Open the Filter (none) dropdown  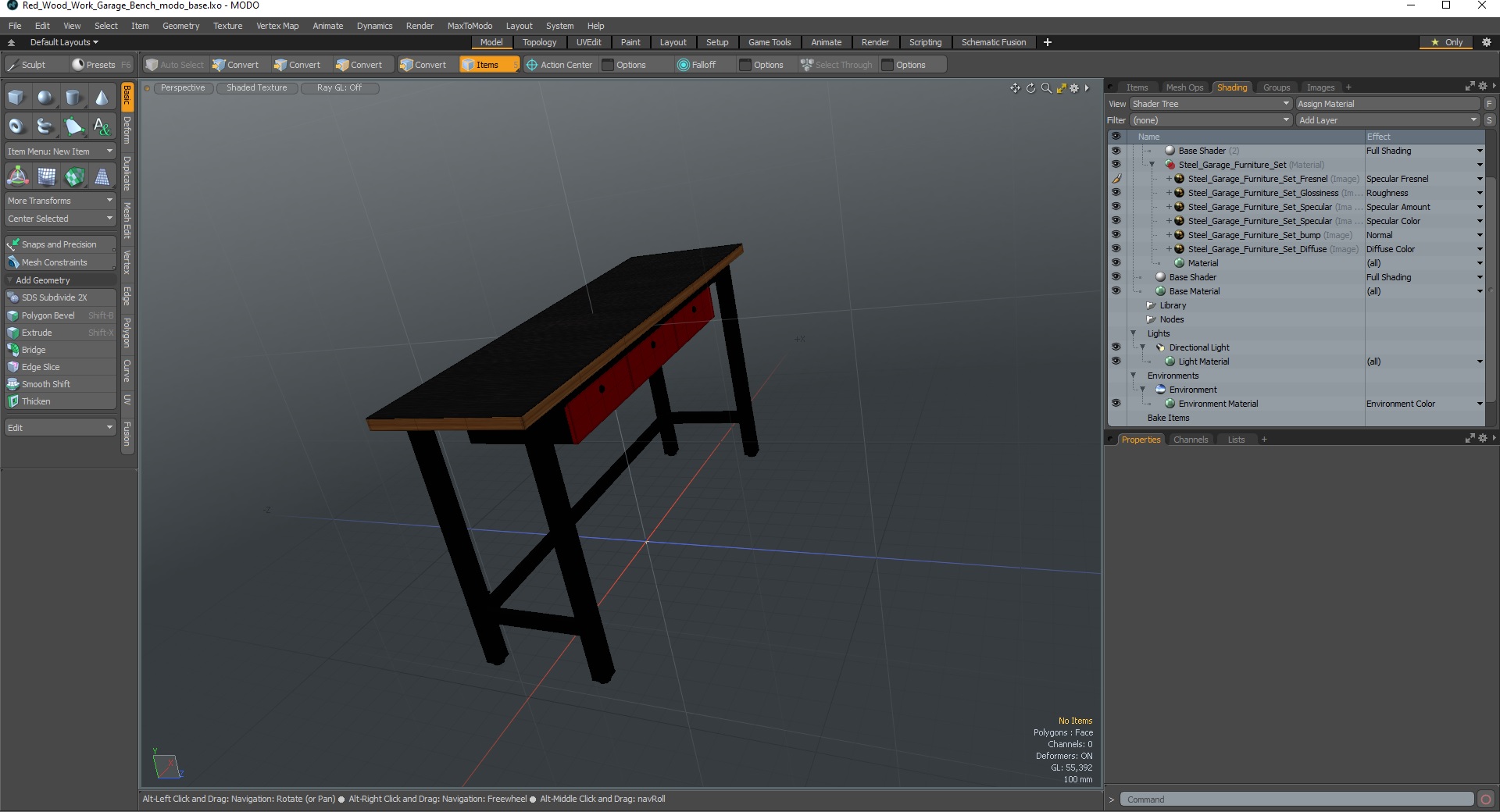point(1210,120)
